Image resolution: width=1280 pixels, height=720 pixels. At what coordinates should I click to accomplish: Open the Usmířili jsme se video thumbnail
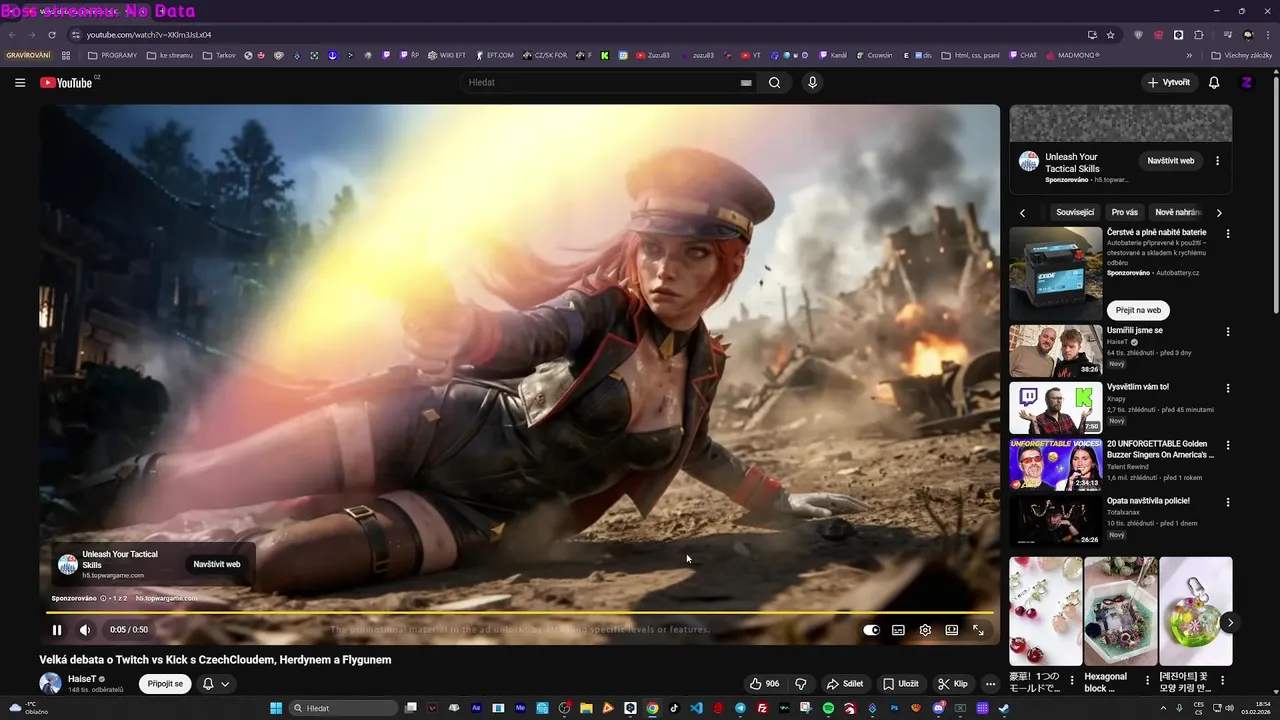point(1055,351)
